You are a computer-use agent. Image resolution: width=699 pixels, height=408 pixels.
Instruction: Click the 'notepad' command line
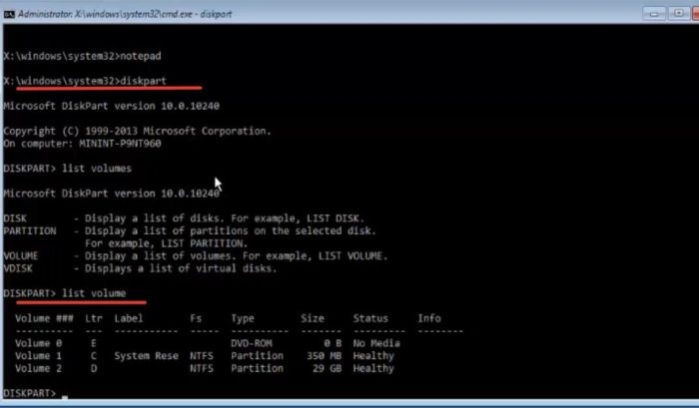[82, 56]
